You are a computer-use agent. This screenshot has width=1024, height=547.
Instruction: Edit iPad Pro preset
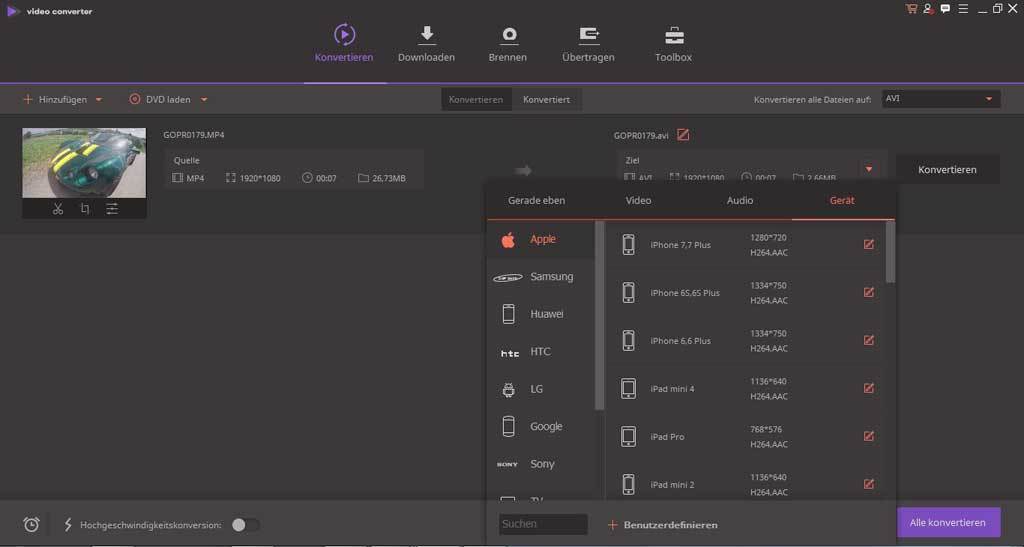point(869,436)
